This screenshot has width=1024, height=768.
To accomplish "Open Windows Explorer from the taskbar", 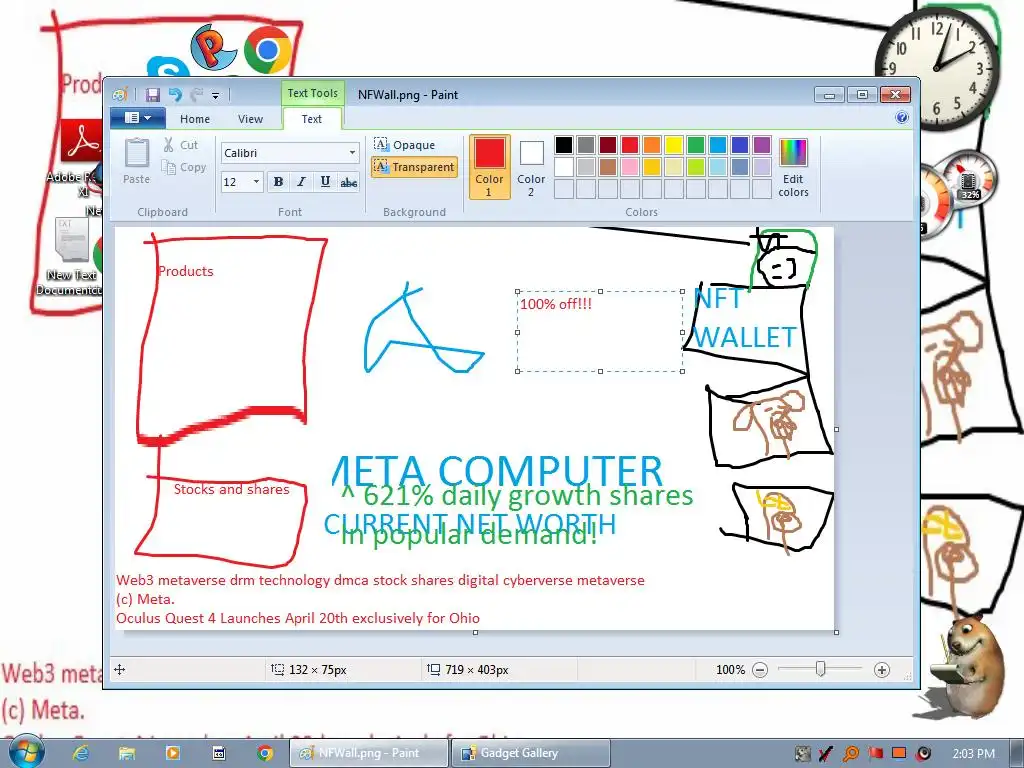I will tap(127, 753).
